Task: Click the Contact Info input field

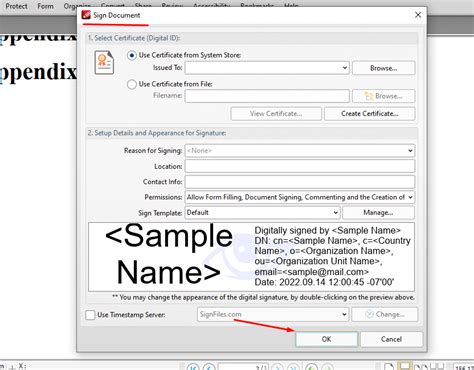Action: click(x=300, y=182)
